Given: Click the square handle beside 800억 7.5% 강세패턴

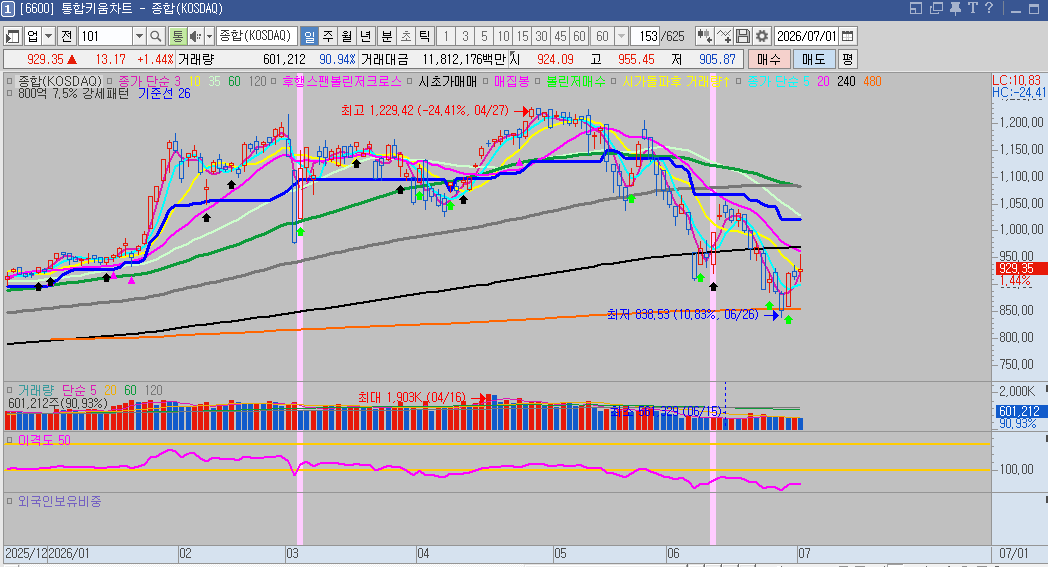Looking at the screenshot, I should pos(9,94).
